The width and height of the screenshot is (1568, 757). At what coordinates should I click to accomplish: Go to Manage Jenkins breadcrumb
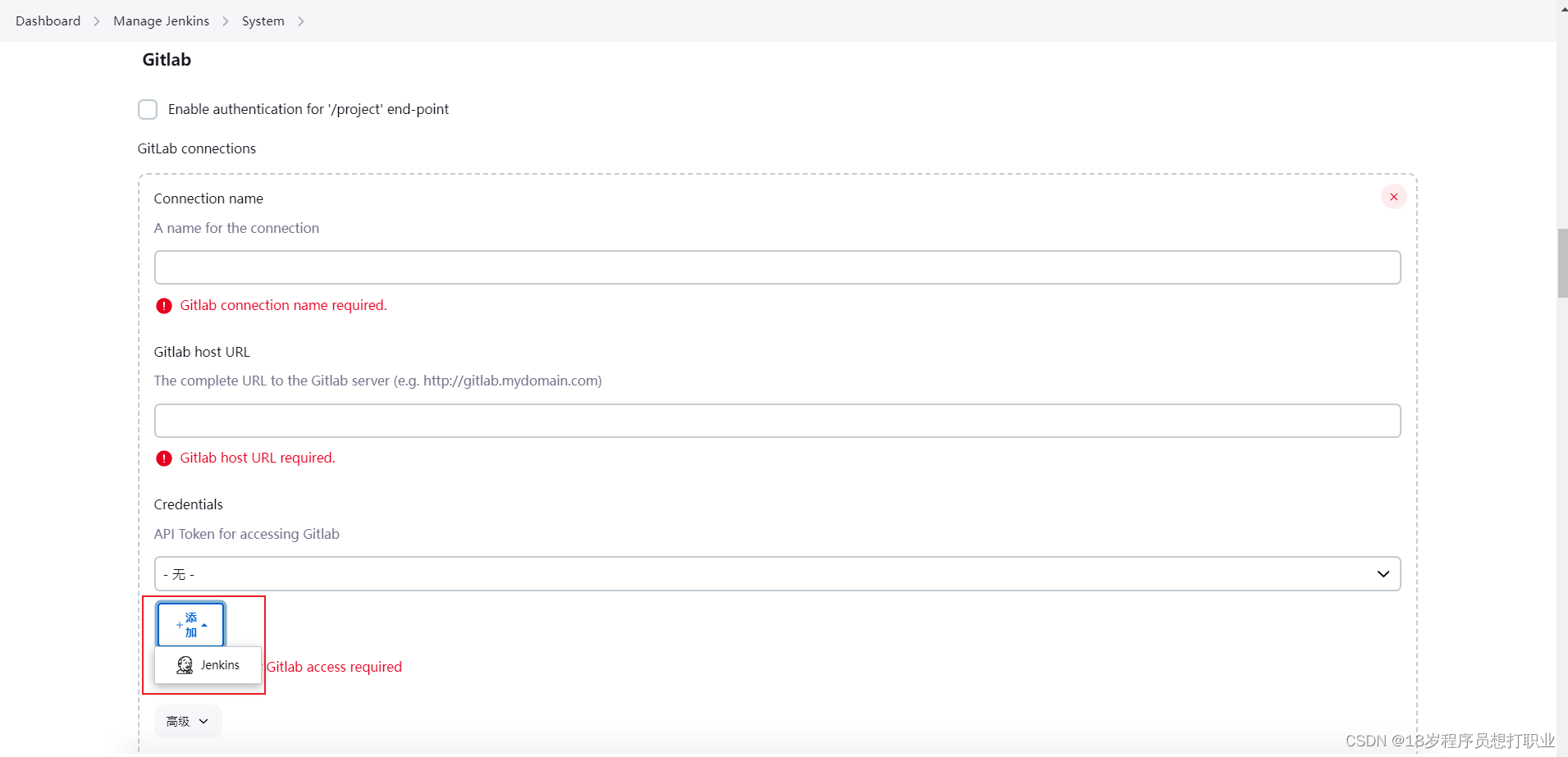pos(161,21)
